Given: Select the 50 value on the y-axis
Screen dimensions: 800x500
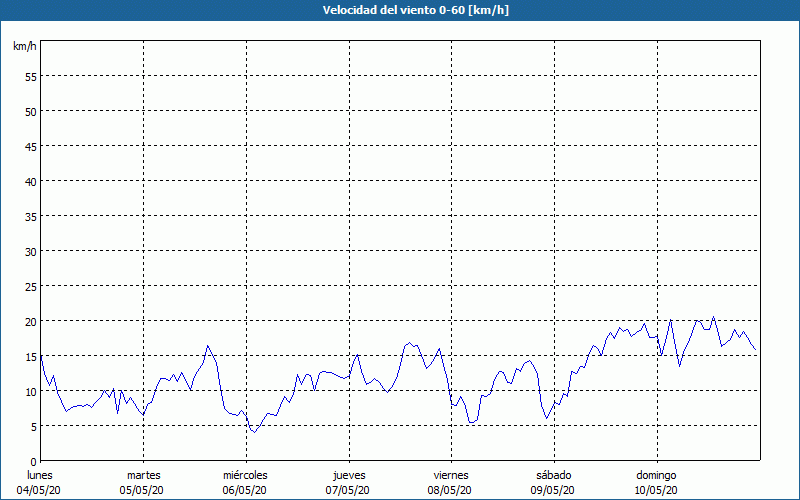Looking at the screenshot, I should (x=31, y=112).
